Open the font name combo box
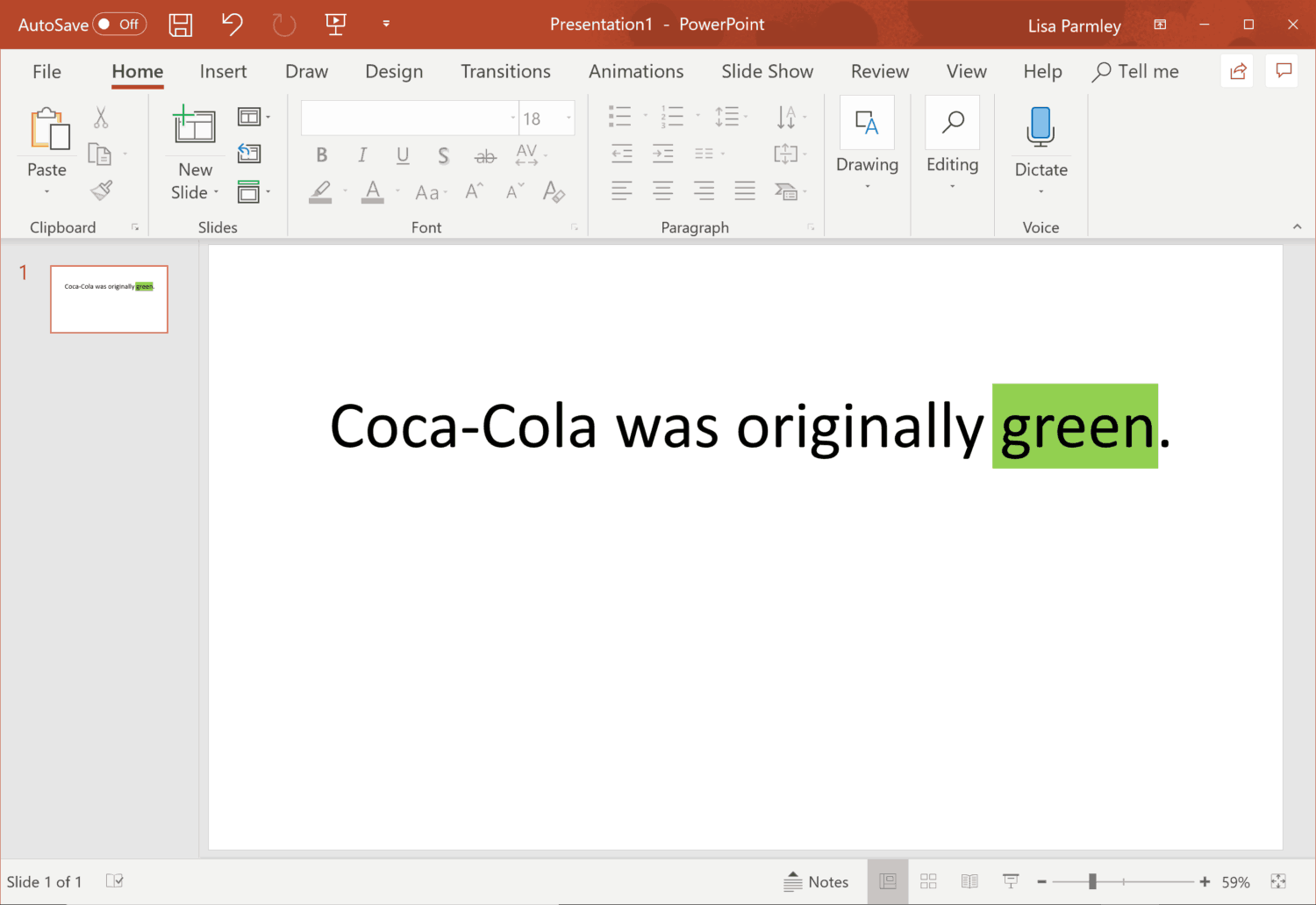The height and width of the screenshot is (905, 1316). click(410, 118)
